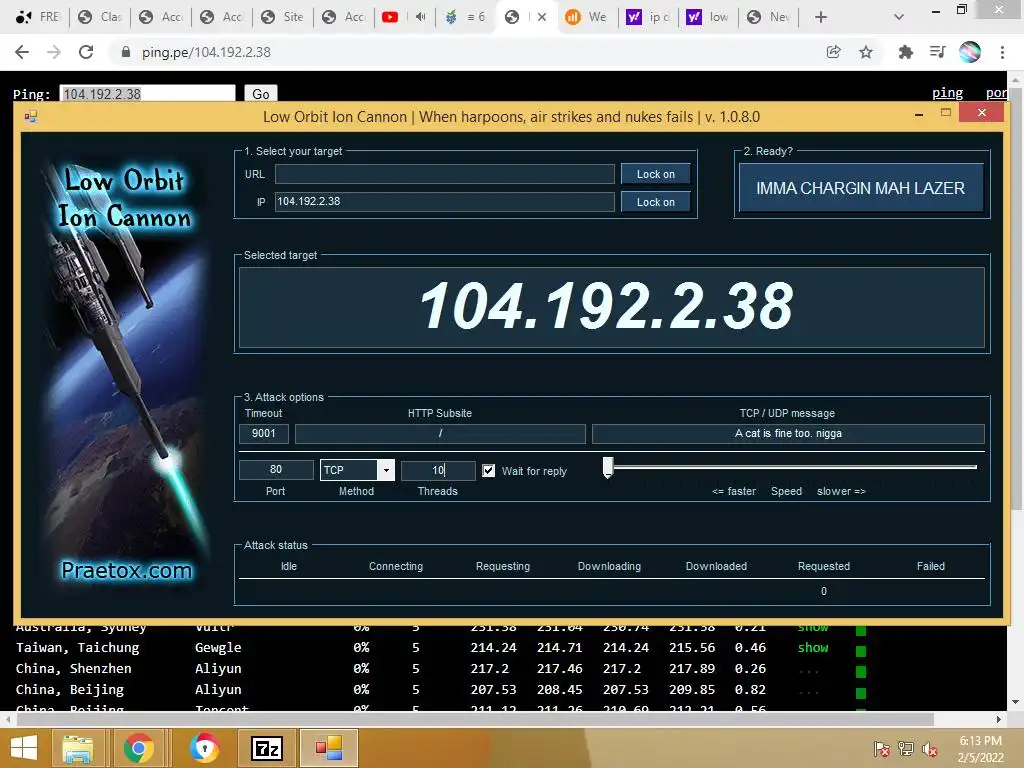
Task: Click the URL target input field
Action: 445,174
